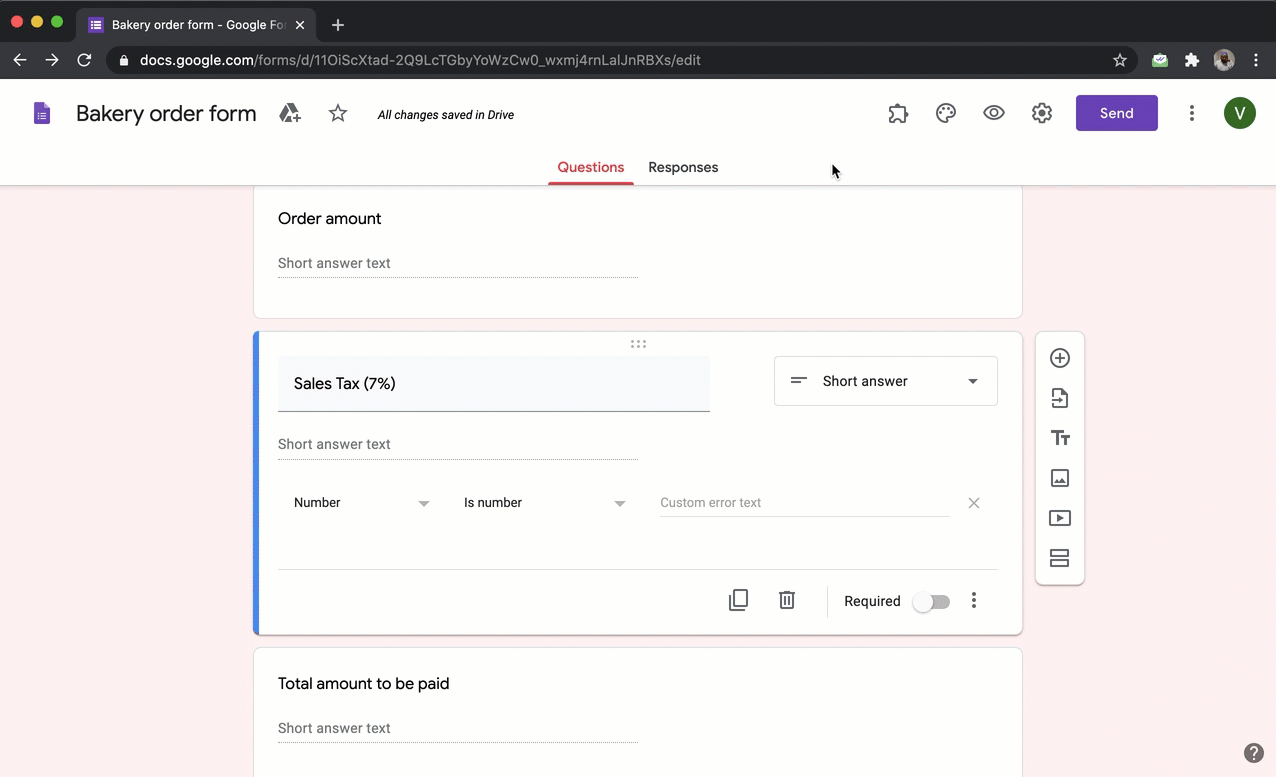
Task: Select the Questions tab
Action: click(x=590, y=167)
